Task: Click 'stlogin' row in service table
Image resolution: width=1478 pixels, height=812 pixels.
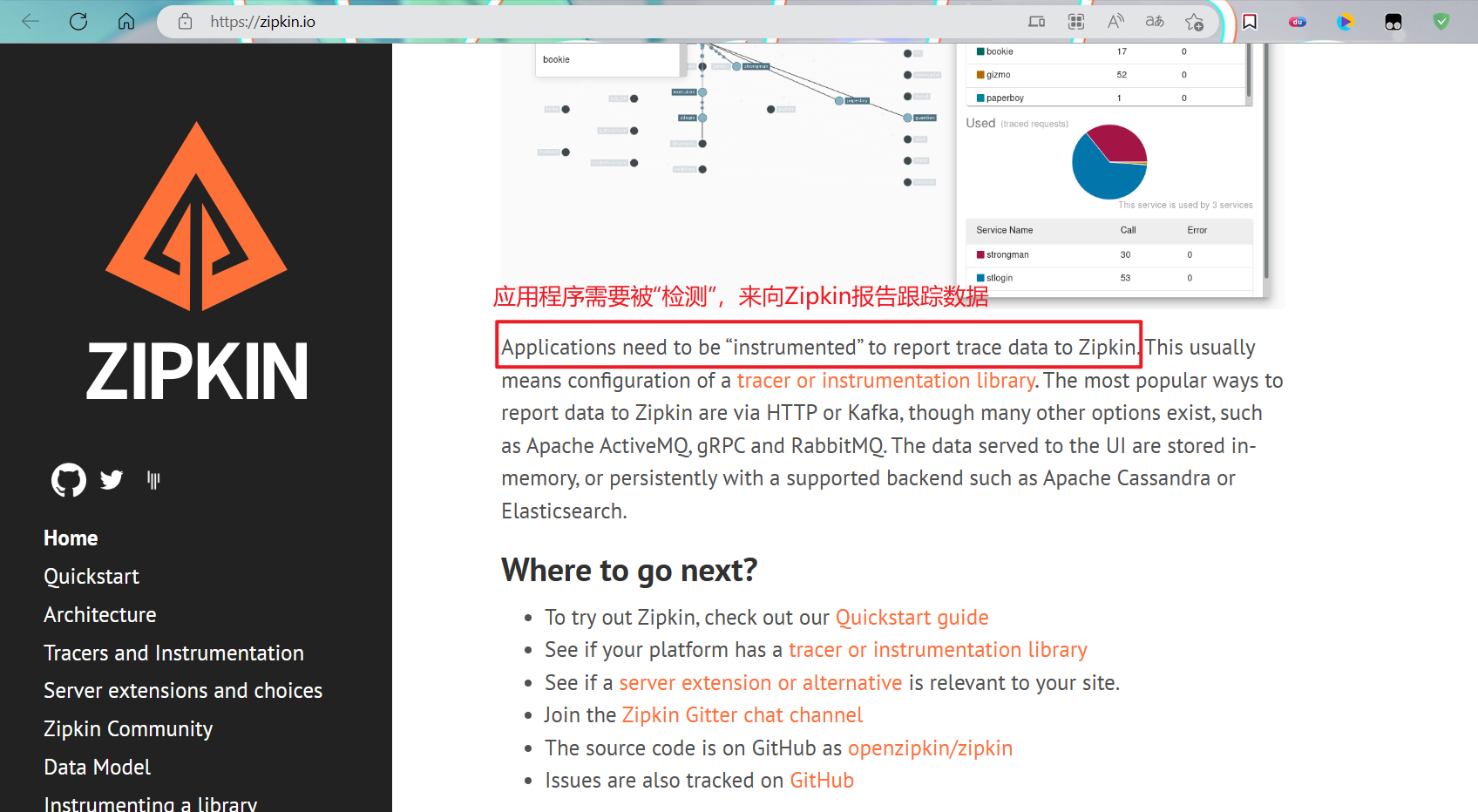Action: (1108, 278)
